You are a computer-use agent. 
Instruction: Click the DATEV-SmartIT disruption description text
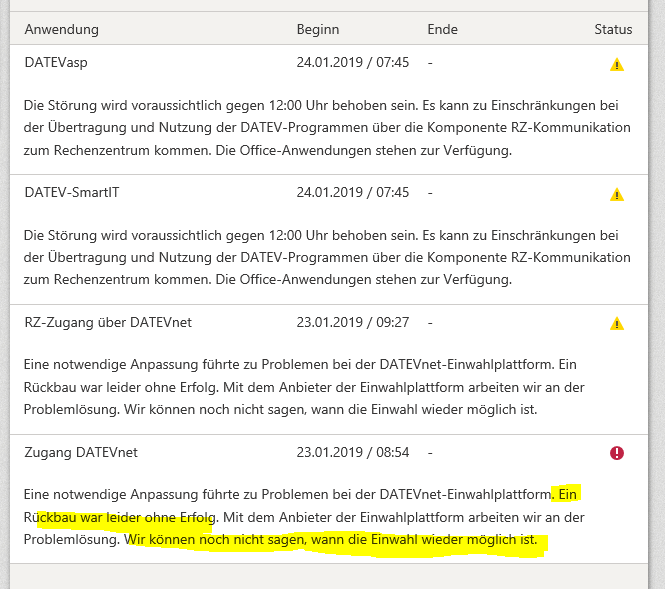(x=327, y=257)
